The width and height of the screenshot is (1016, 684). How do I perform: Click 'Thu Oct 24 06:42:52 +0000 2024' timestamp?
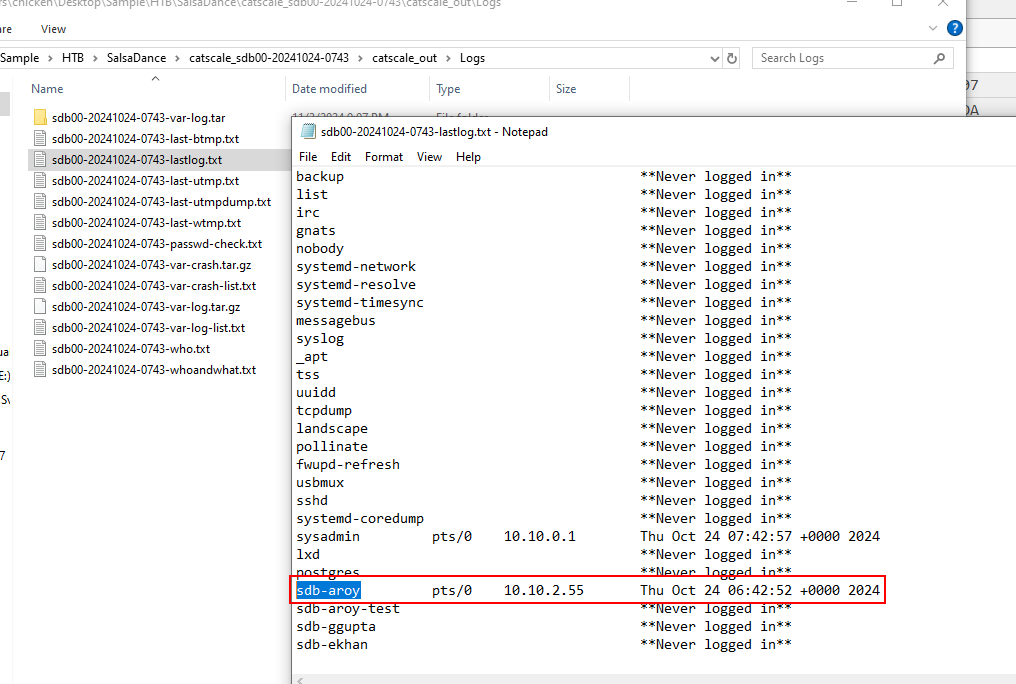760,590
